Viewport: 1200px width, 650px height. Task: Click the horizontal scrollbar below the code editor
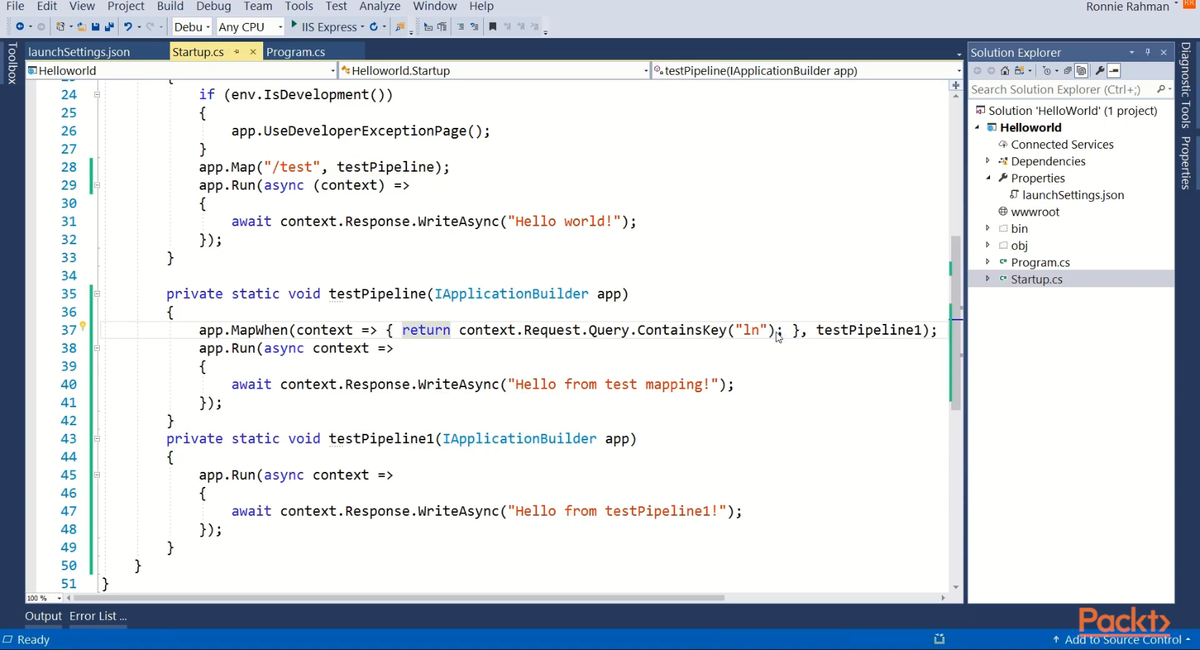(x=400, y=598)
